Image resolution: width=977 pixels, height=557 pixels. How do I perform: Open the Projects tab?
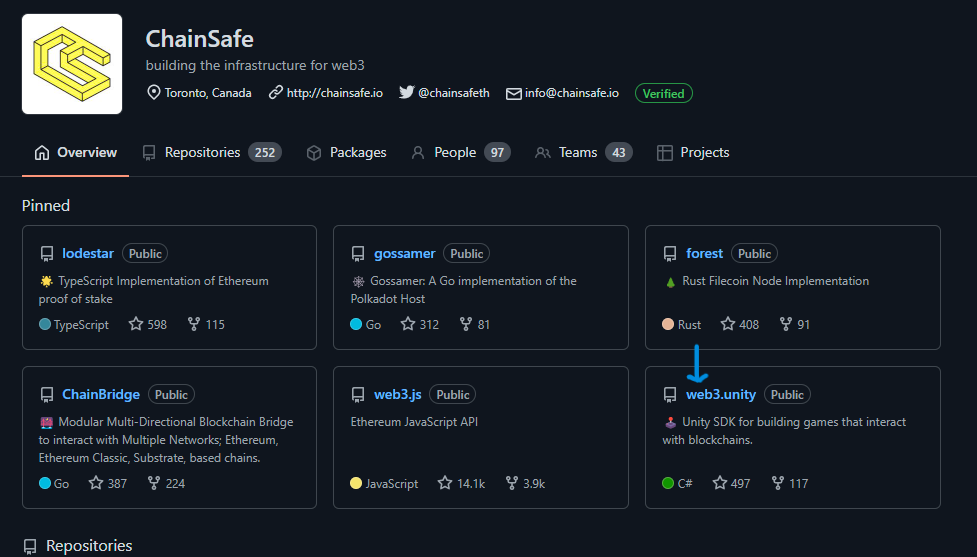coord(693,153)
